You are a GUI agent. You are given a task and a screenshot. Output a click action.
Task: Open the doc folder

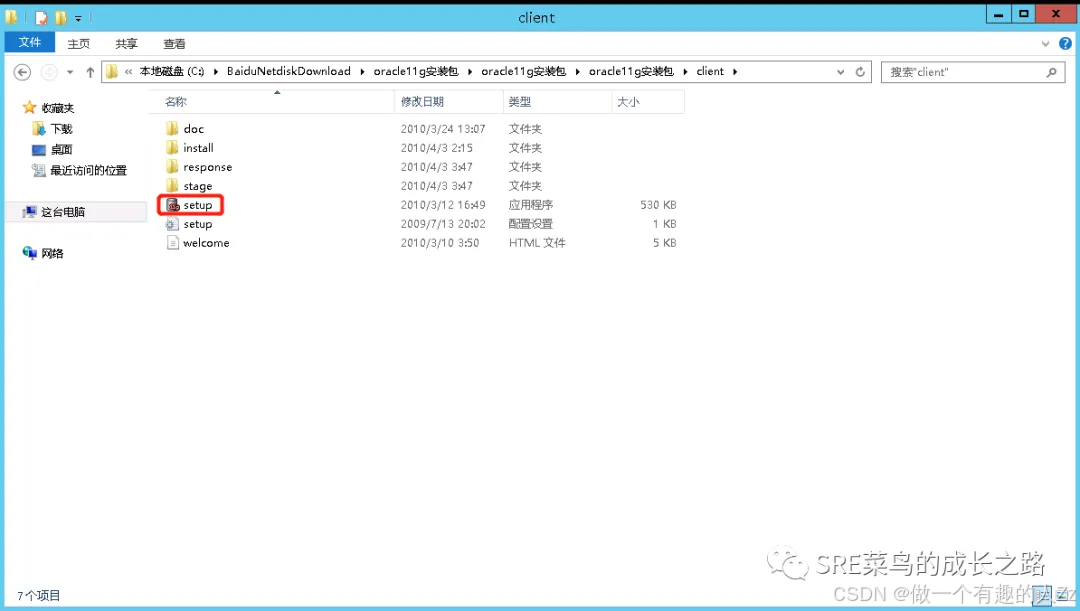(192, 128)
